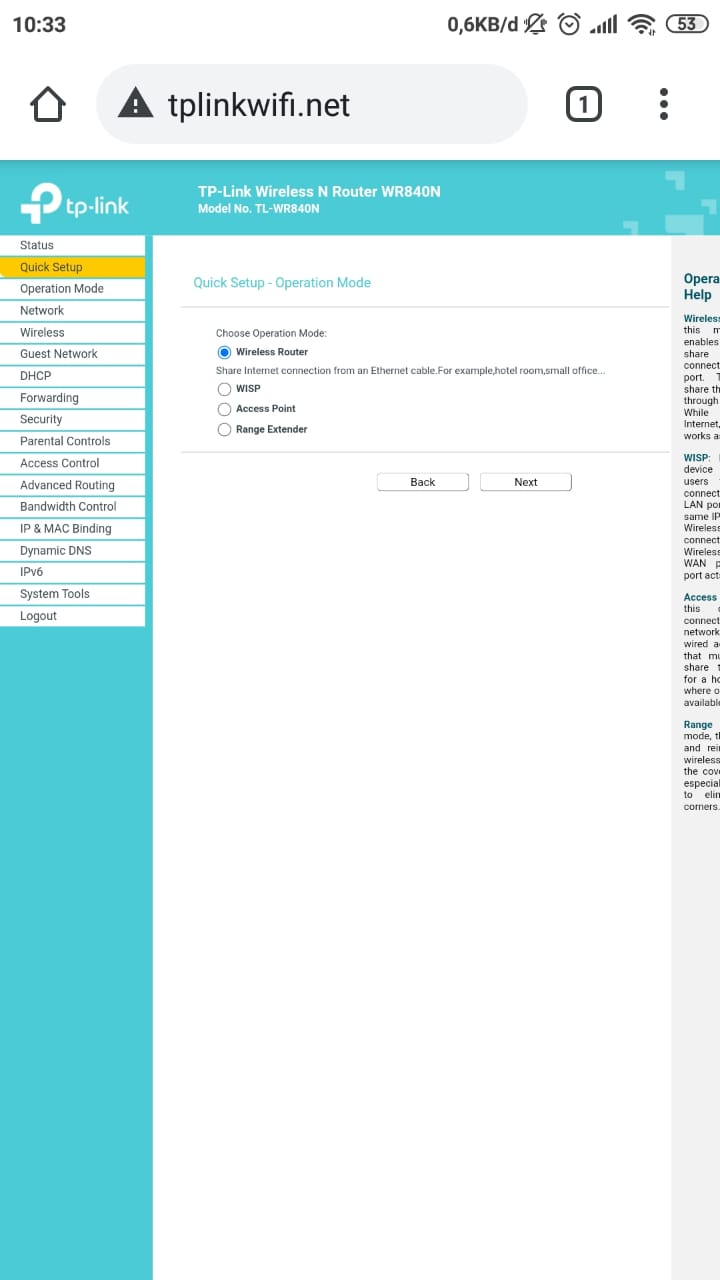Open the Forwarding menu item
The image size is (720, 1280).
tap(72, 398)
